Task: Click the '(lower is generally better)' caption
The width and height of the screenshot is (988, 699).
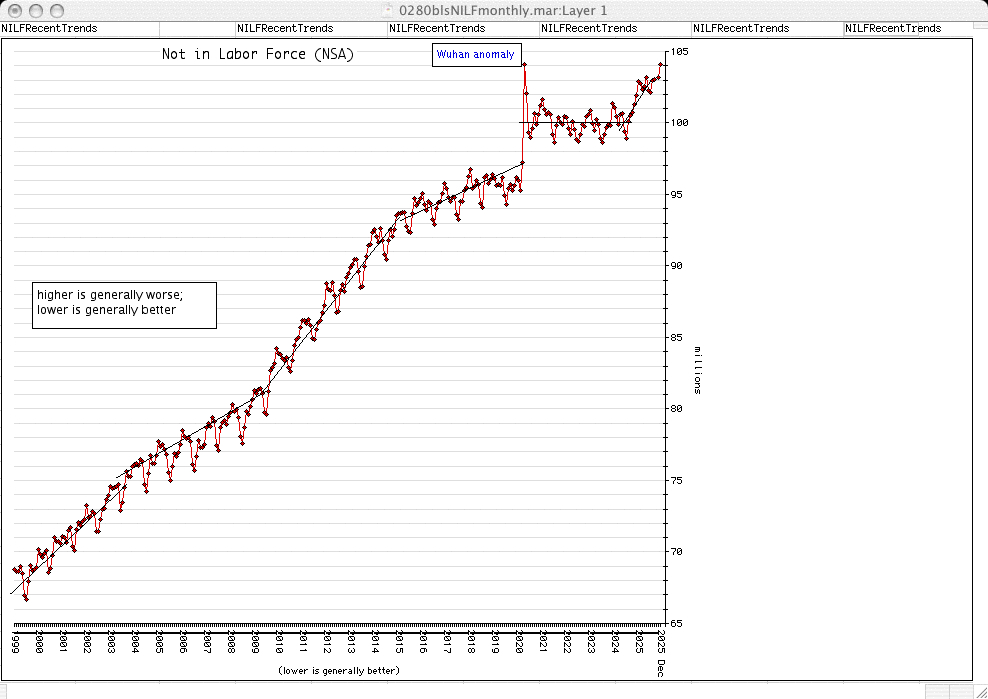Action: pos(338,670)
